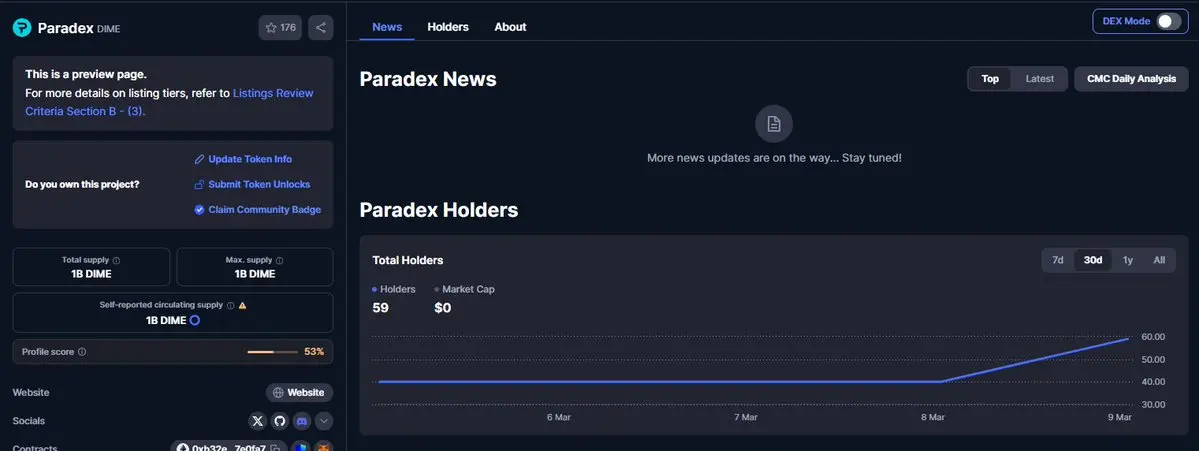Open the GitHub social link
This screenshot has width=1199, height=451.
pyautogui.click(x=280, y=420)
